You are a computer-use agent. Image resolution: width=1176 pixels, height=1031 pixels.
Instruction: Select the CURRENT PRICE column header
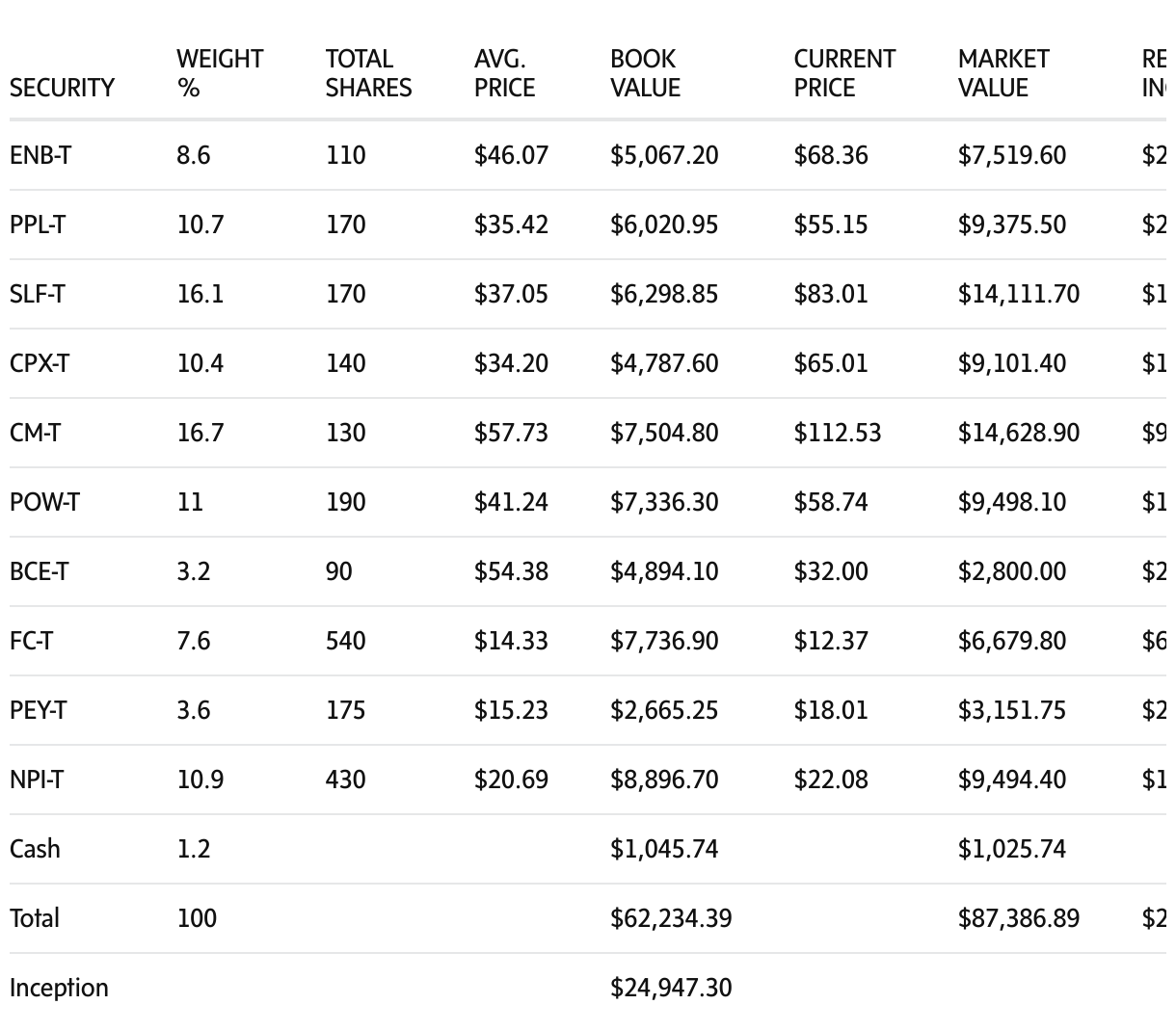click(844, 73)
